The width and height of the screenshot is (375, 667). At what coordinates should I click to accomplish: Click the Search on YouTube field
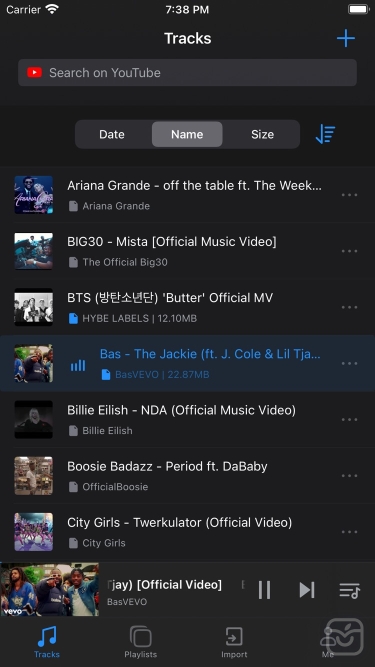tap(187, 73)
